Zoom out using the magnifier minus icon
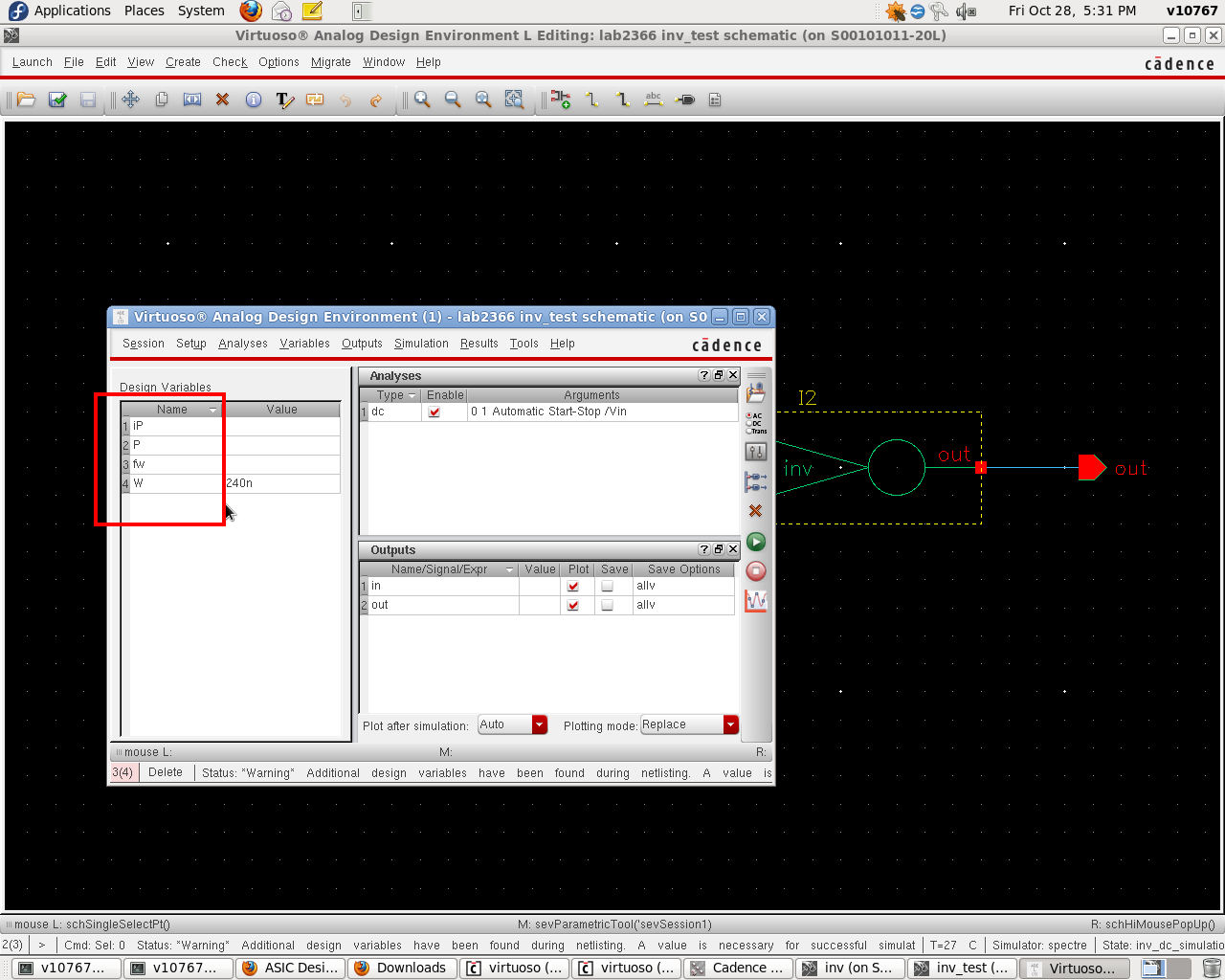 (453, 100)
